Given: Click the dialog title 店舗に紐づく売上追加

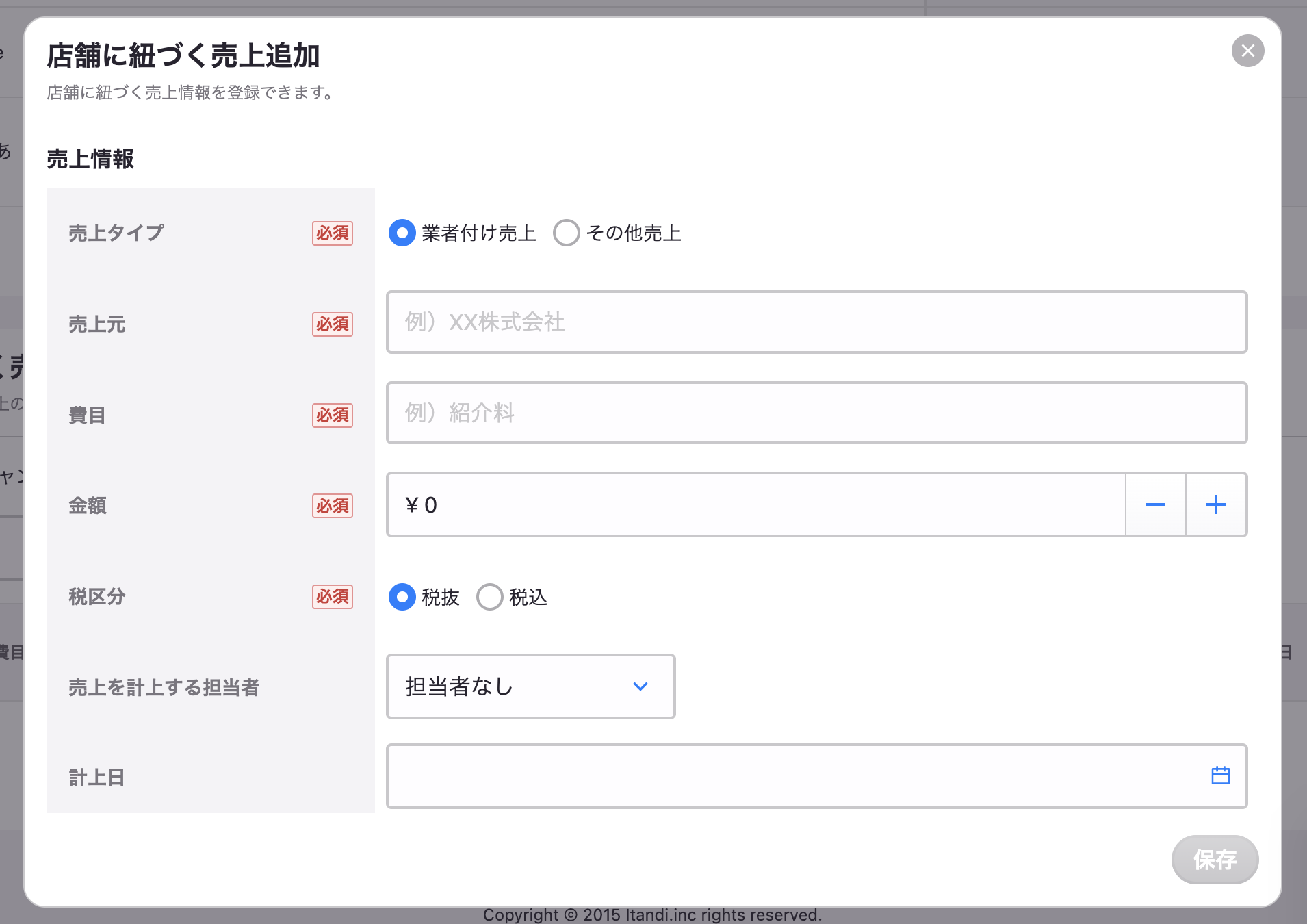Looking at the screenshot, I should pyautogui.click(x=183, y=55).
